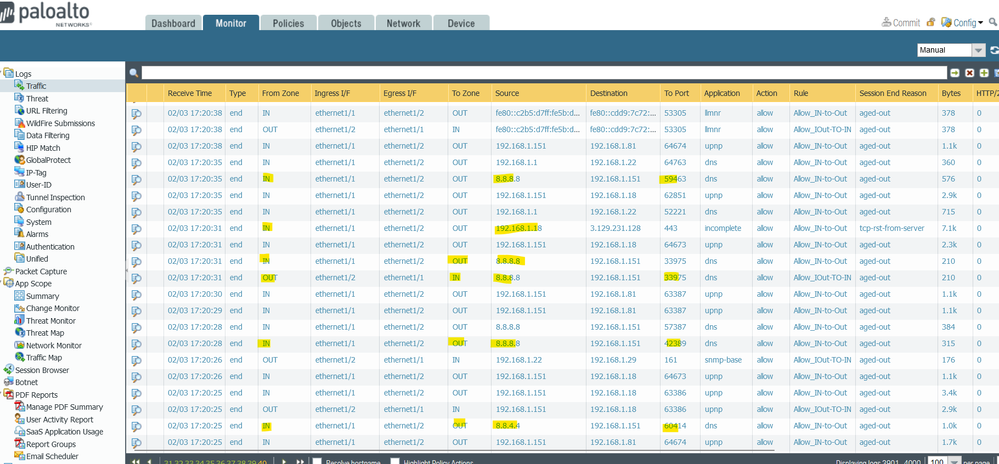Click the lock icon beside Commit

pos(931,23)
